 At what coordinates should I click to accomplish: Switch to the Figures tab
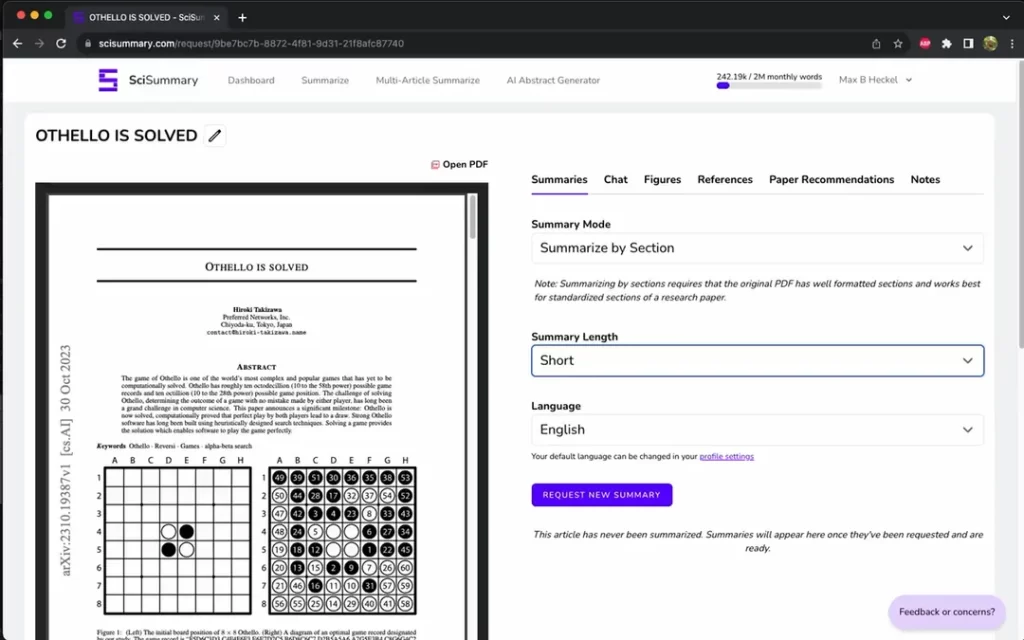(662, 179)
